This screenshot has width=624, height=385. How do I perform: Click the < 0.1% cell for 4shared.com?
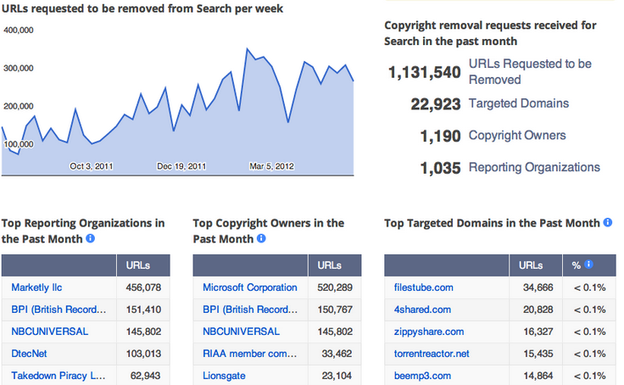click(589, 309)
